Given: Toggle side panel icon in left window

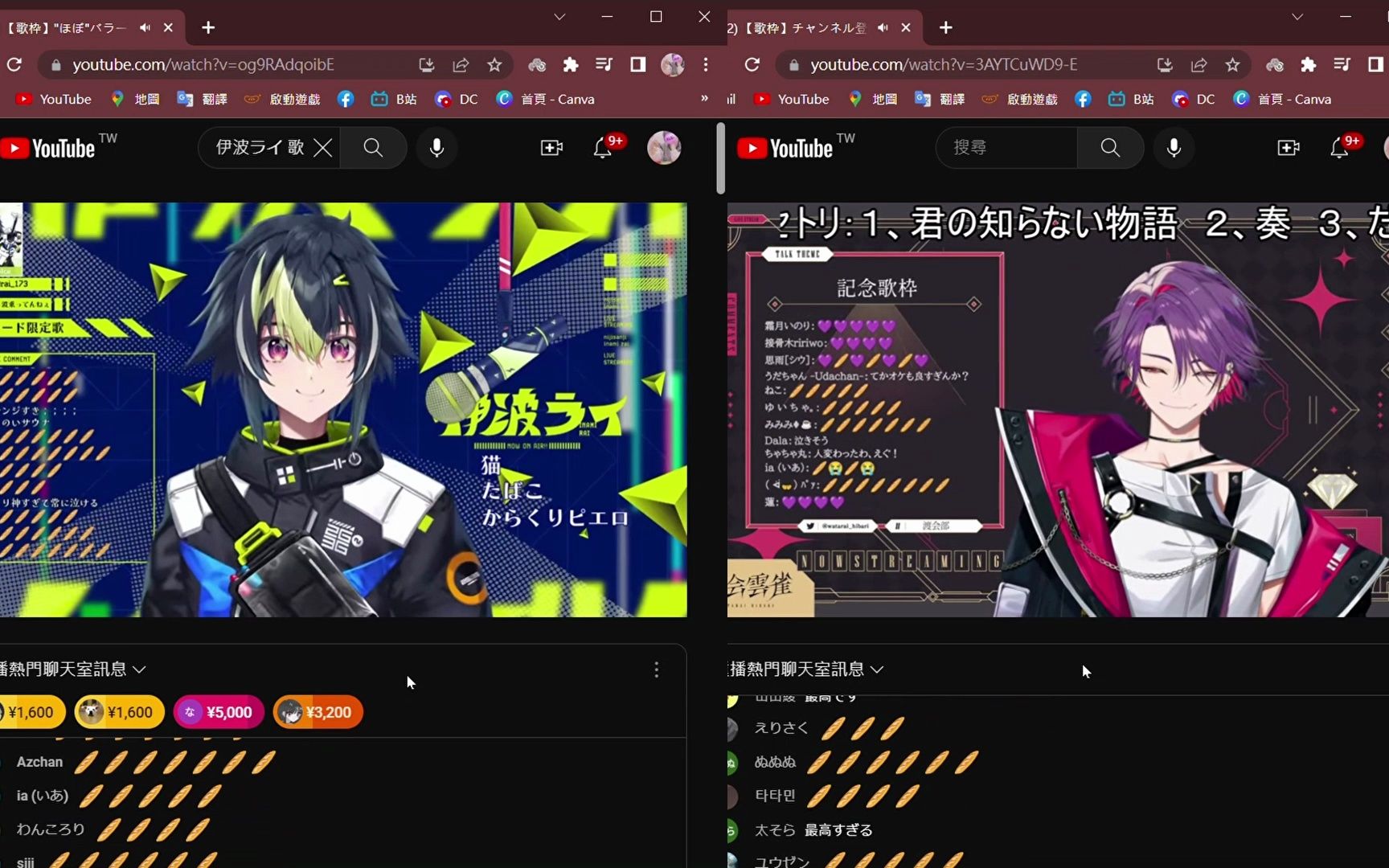Looking at the screenshot, I should [638, 64].
